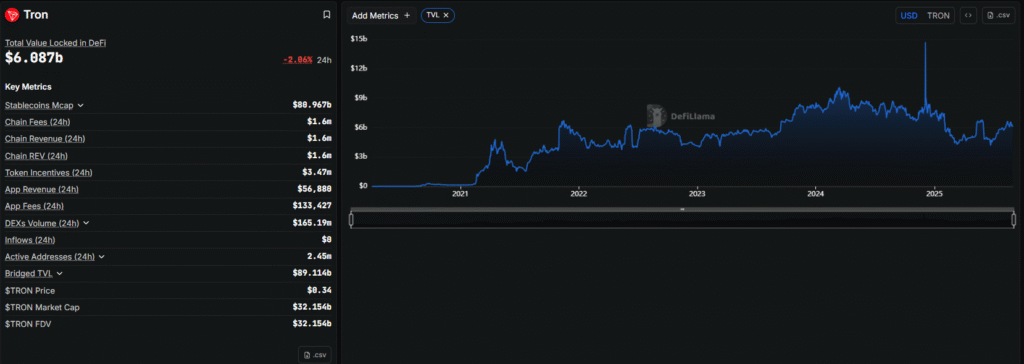Click the -2.06% 24h change
The height and width of the screenshot is (364, 1024).
pyautogui.click(x=297, y=60)
